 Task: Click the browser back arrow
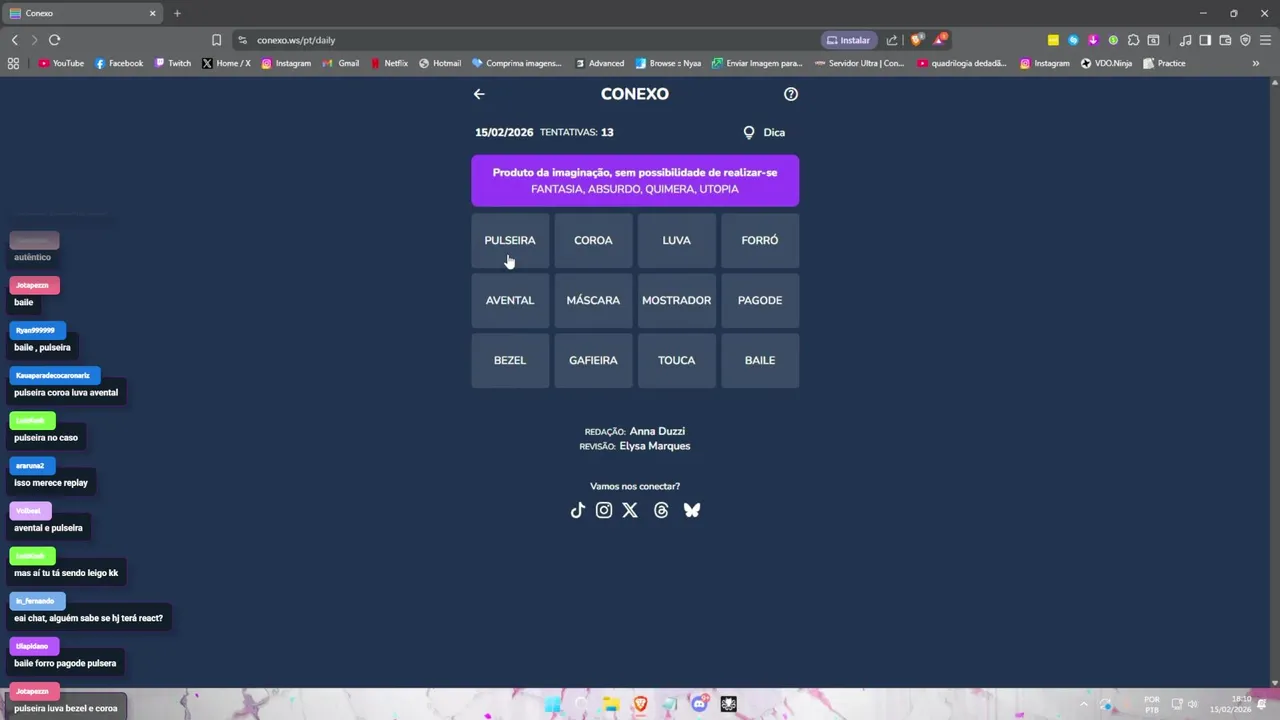click(x=14, y=40)
